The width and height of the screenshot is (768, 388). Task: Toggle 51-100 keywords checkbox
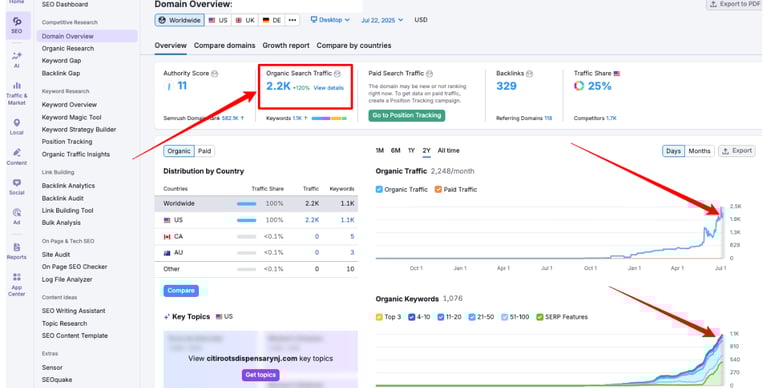pyautogui.click(x=504, y=317)
